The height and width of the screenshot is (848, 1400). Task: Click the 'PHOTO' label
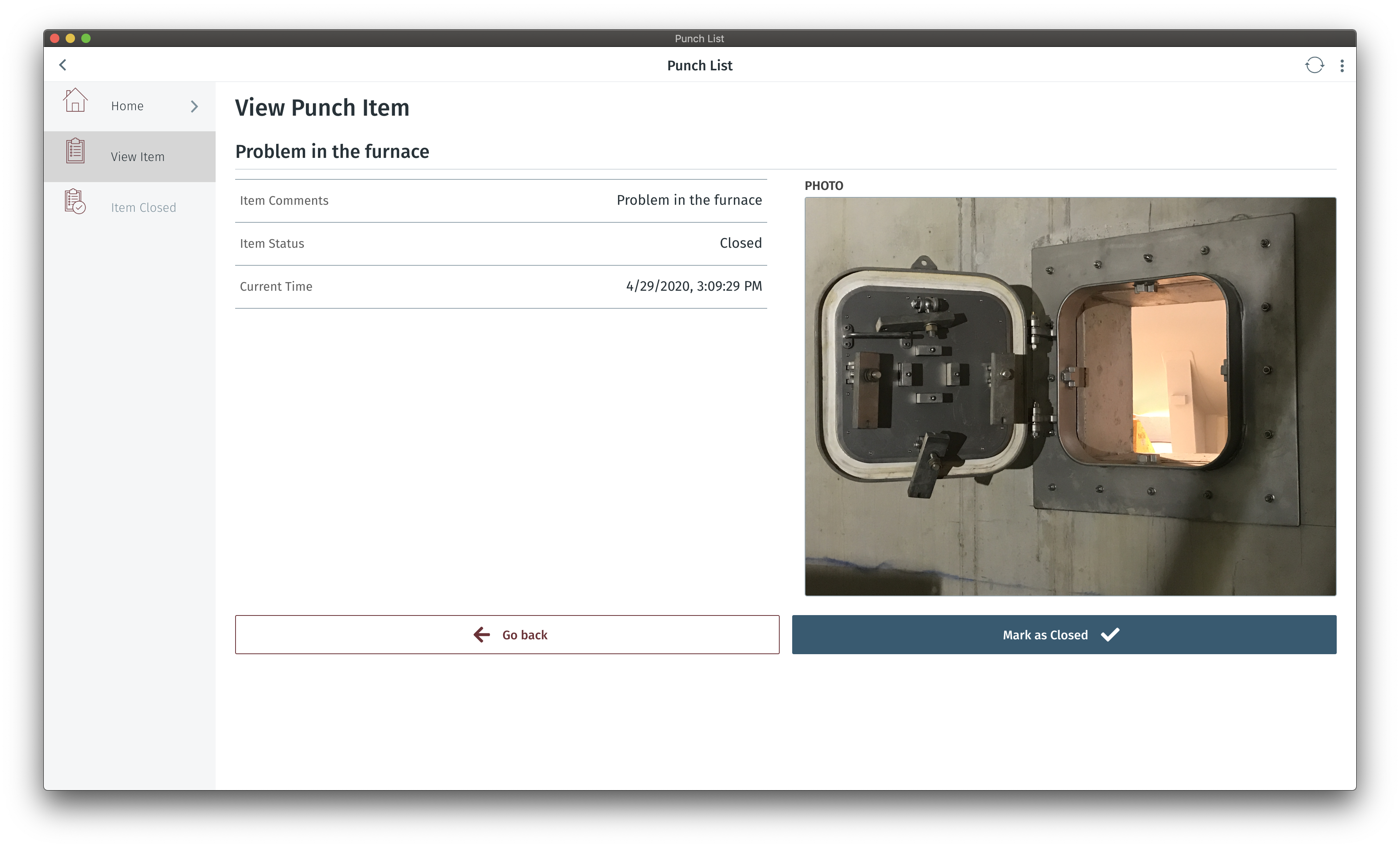coord(824,186)
